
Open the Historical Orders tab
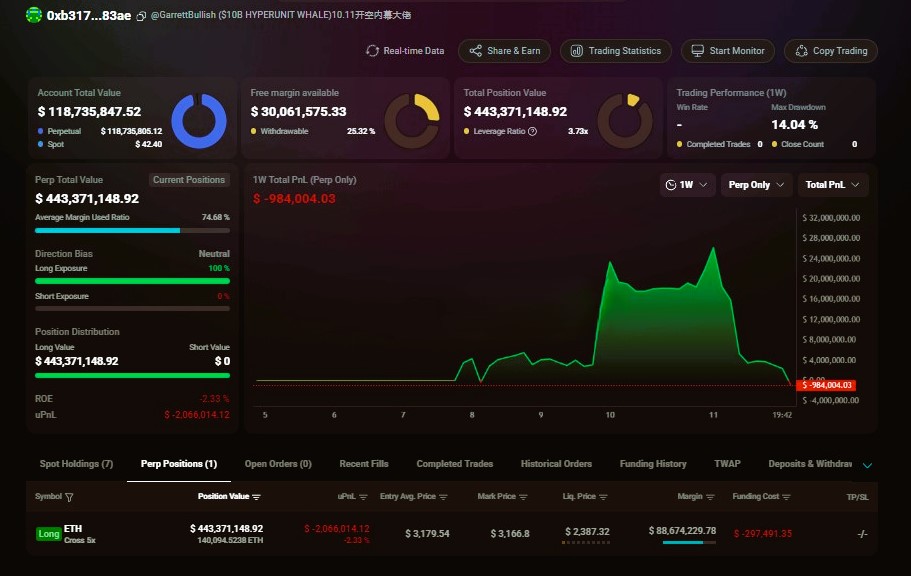(556, 464)
